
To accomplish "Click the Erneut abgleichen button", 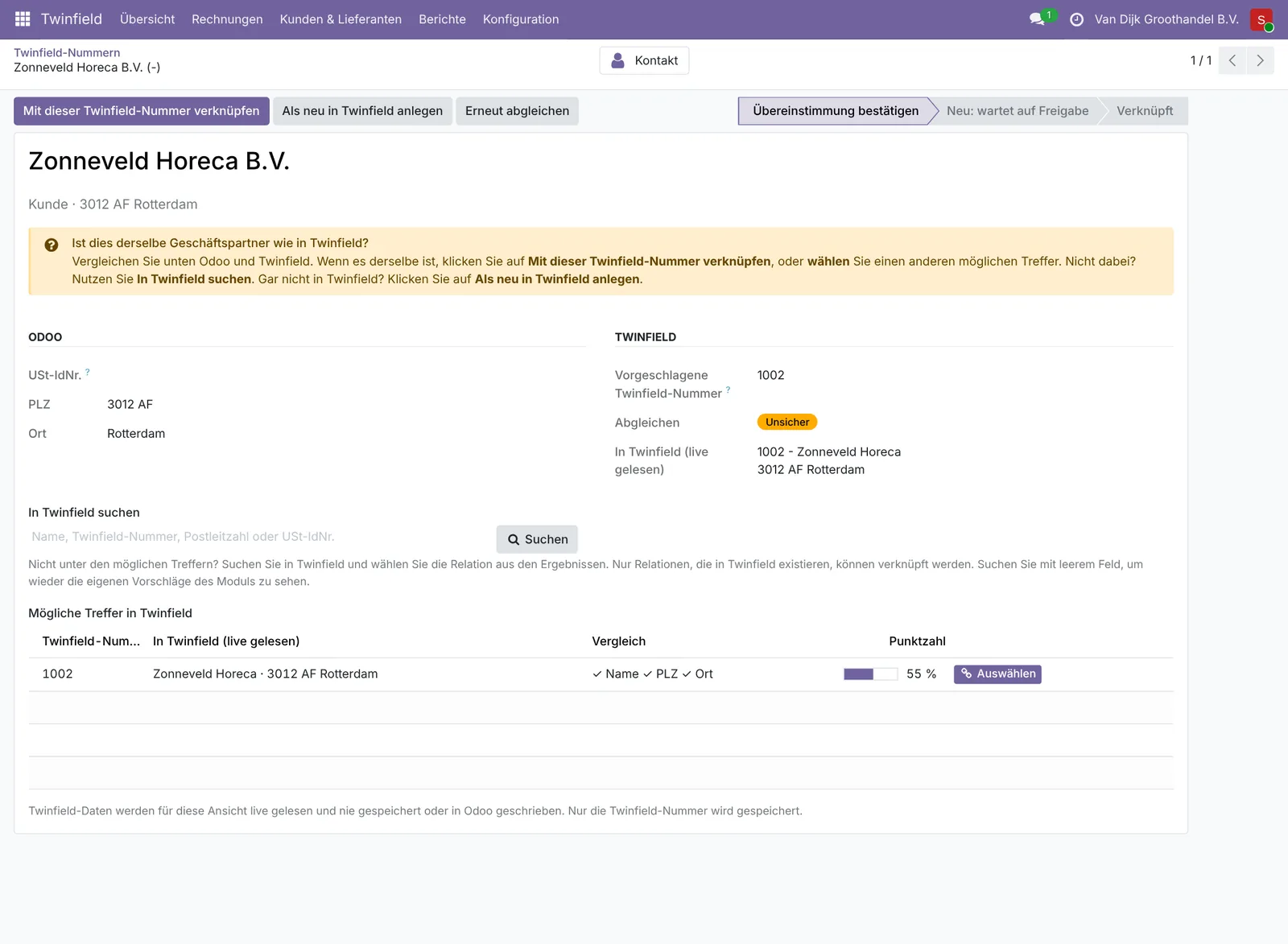I will tap(517, 111).
